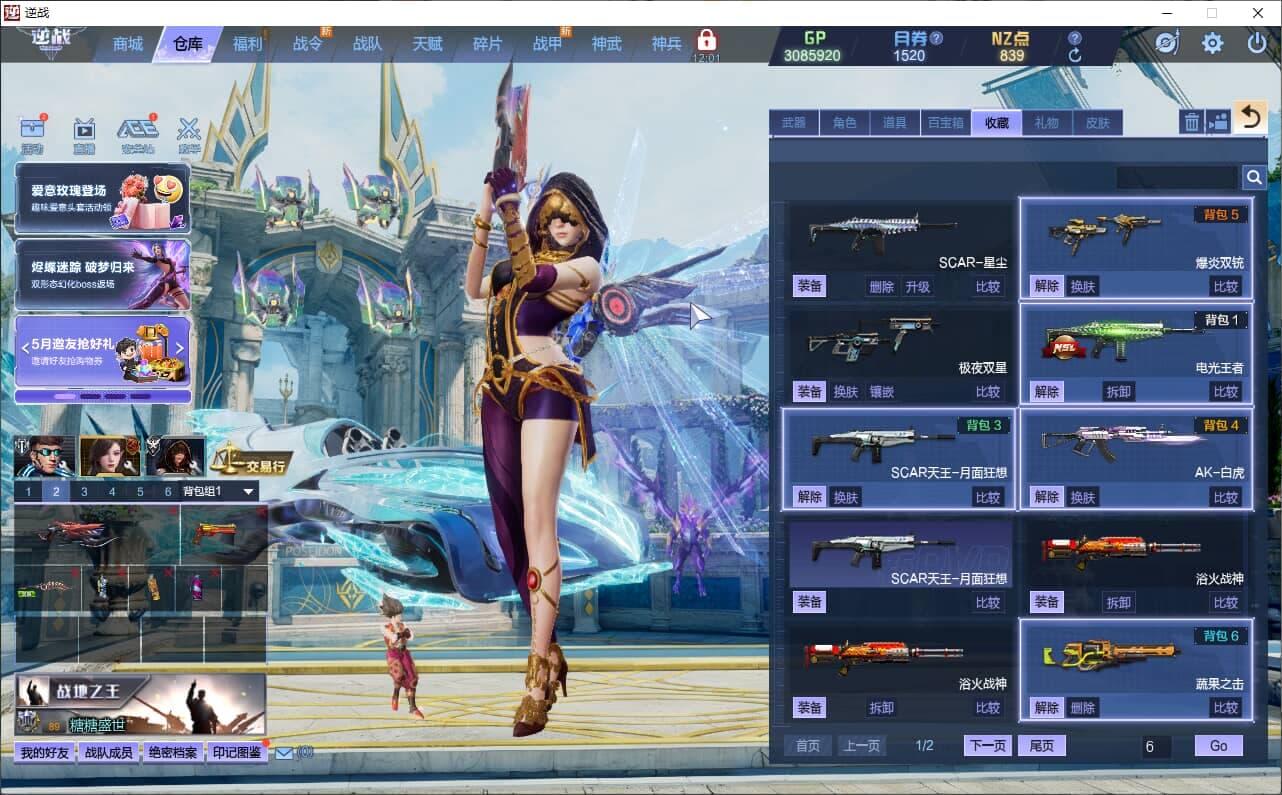
Task: Click the red lock icon in the top bar
Action: pyautogui.click(x=707, y=41)
